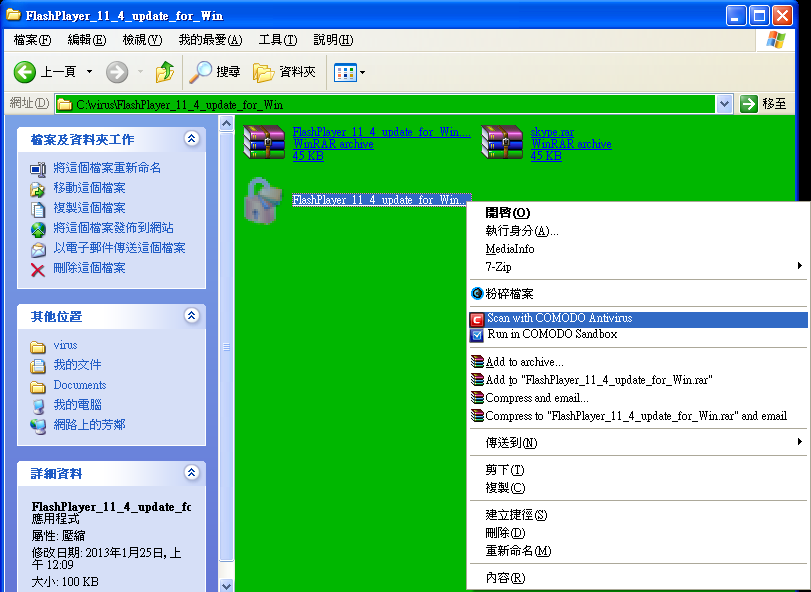Click 將這個檔案發佈到網站 publish link
Screen dimensions: 811x592
pyautogui.click(x=113, y=228)
